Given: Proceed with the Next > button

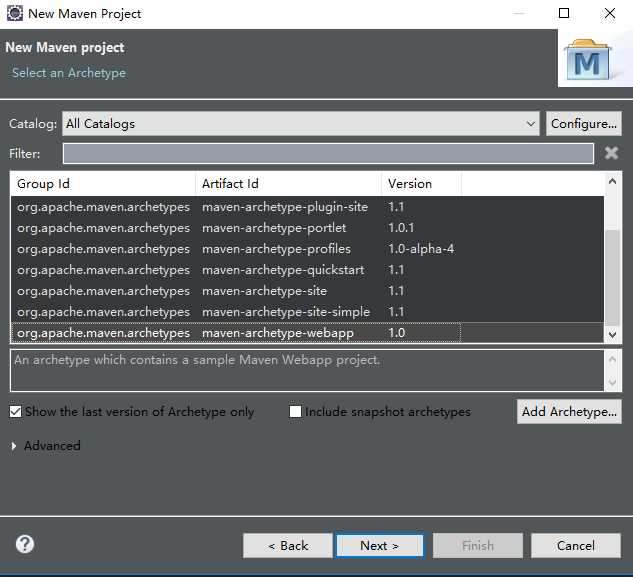Looking at the screenshot, I should (380, 546).
